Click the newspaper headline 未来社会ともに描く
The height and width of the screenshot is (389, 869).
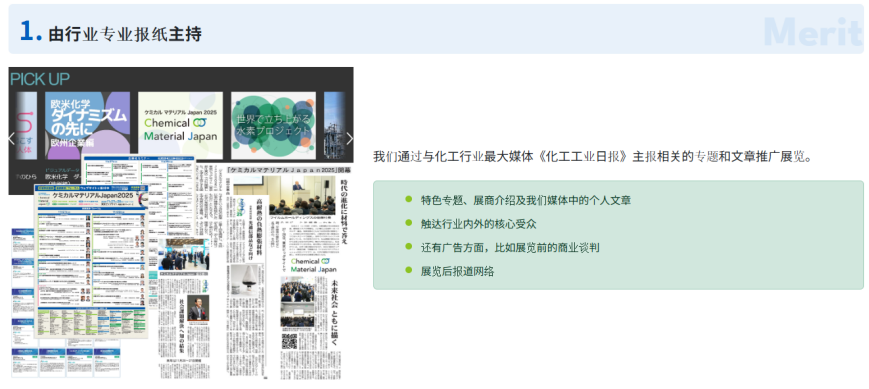pyautogui.click(x=335, y=314)
